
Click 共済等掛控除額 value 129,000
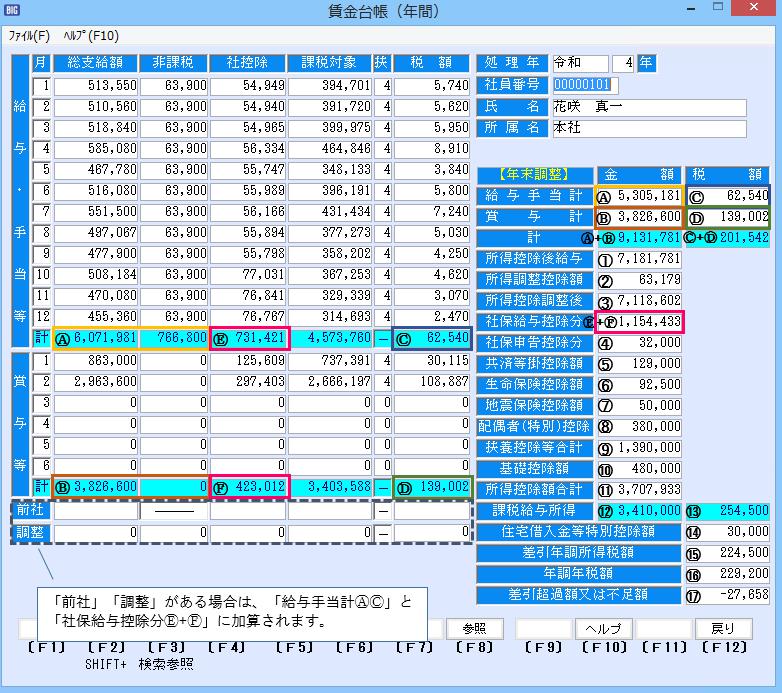639,363
